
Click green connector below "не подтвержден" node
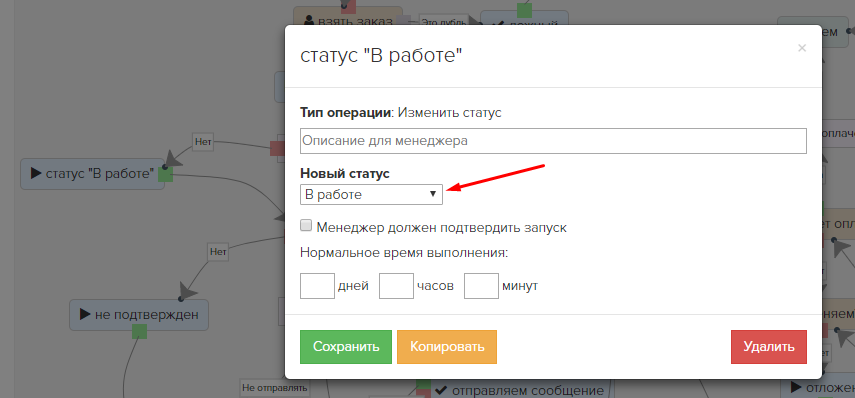pos(140,331)
